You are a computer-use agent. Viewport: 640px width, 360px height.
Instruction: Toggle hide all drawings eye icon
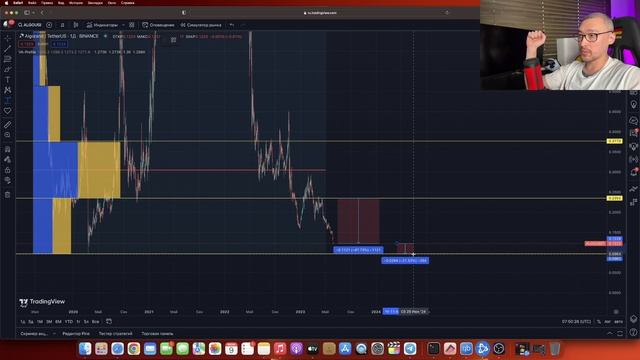pos(7,180)
